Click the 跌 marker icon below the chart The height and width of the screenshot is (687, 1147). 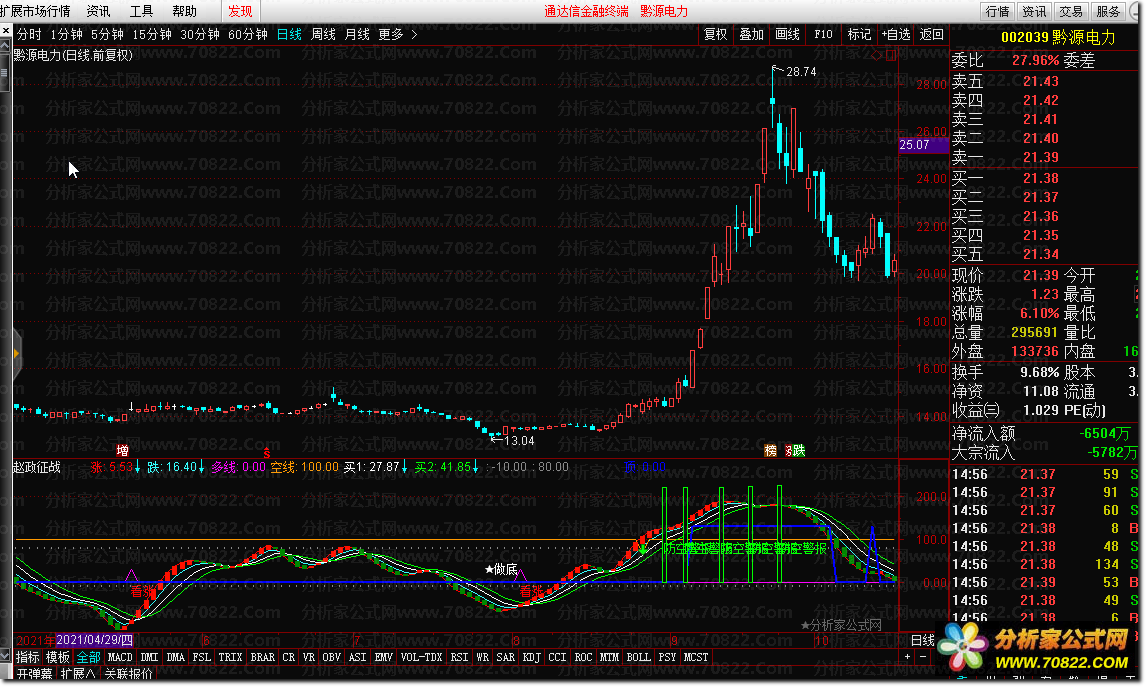click(798, 451)
